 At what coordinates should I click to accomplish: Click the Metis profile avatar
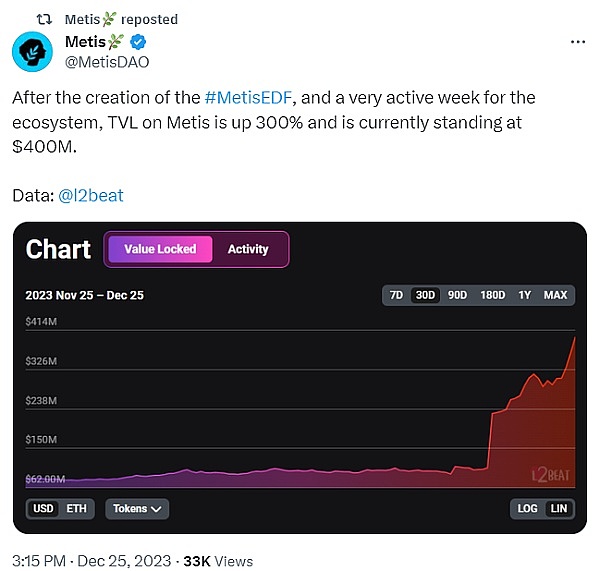(x=32, y=51)
